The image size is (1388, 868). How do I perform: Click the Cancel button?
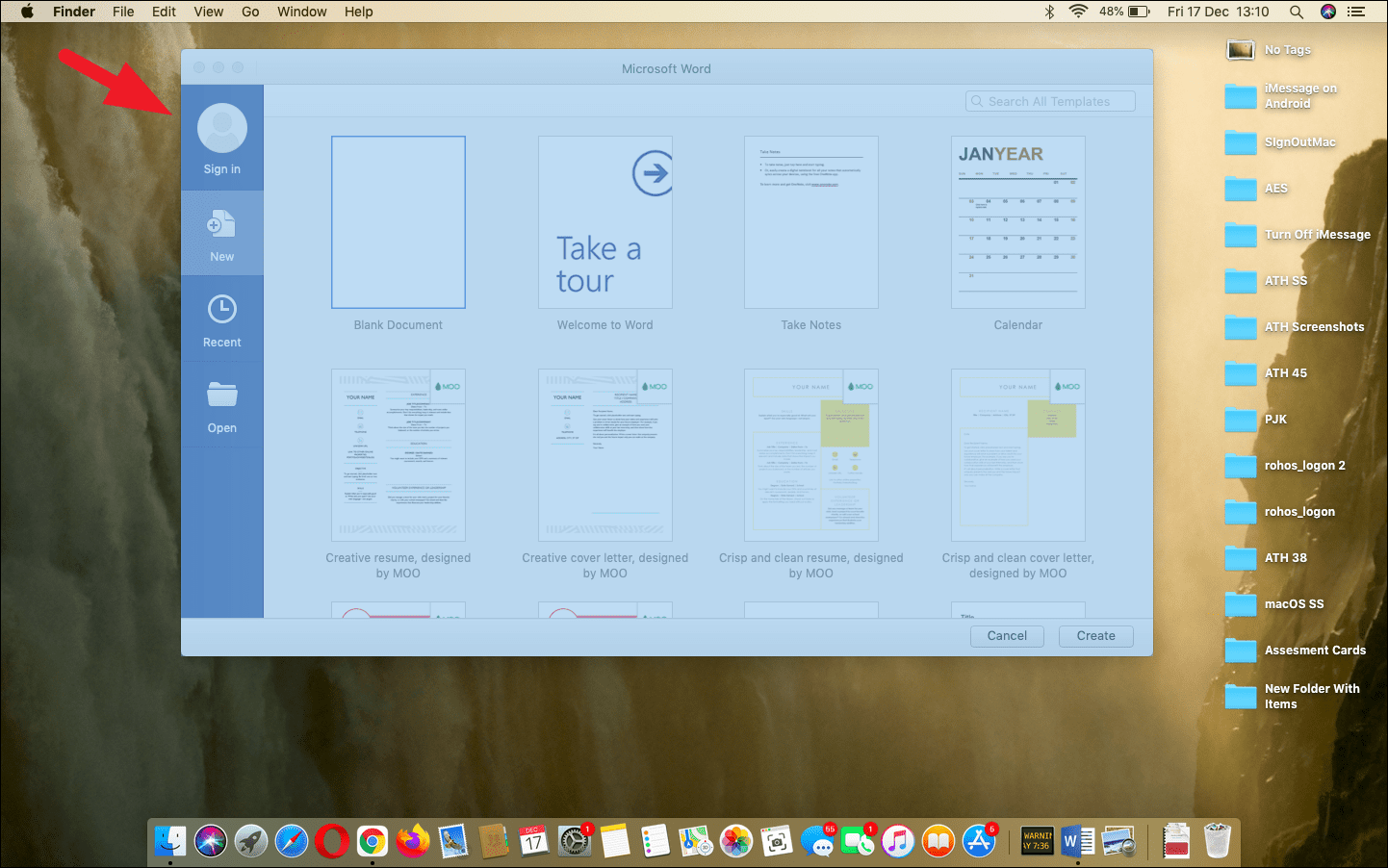pyautogui.click(x=1007, y=636)
